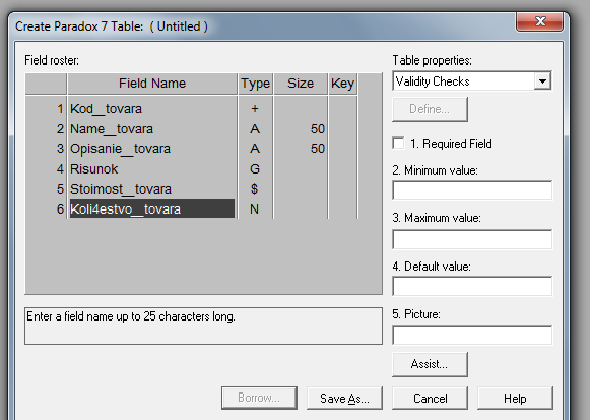Open the Assist picture helper
Viewport: 590px width, 420px height.
point(430,364)
